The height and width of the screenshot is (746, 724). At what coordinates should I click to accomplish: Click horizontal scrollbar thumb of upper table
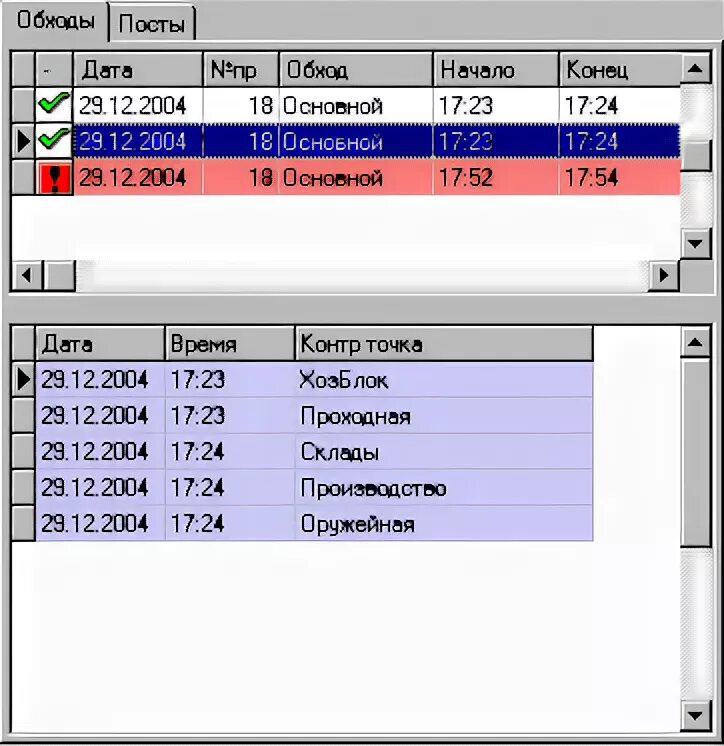point(59,275)
